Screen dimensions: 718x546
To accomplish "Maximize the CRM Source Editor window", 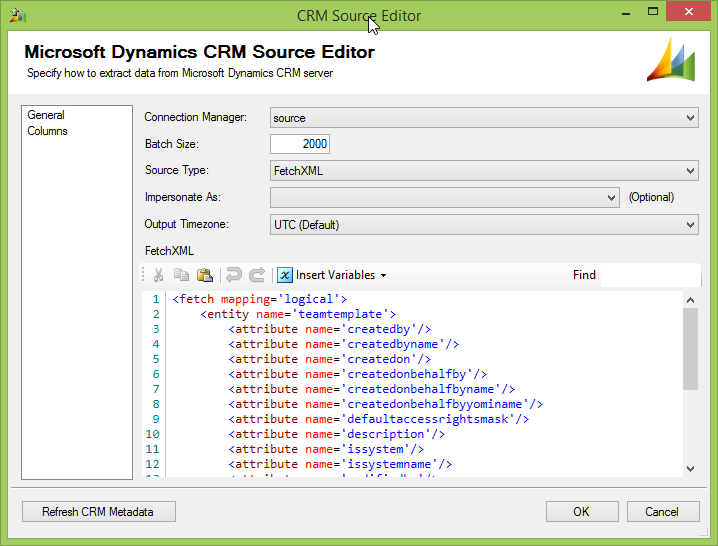I will (653, 12).
